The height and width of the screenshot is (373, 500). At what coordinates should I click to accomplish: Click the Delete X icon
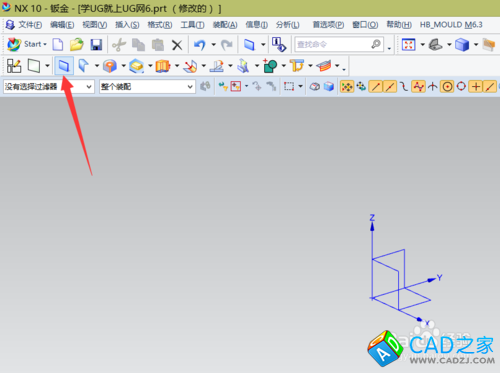click(x=177, y=45)
